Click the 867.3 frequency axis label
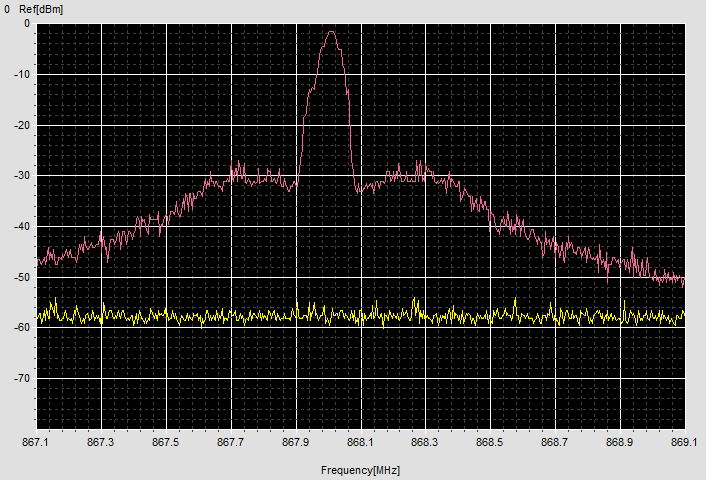 [101, 443]
